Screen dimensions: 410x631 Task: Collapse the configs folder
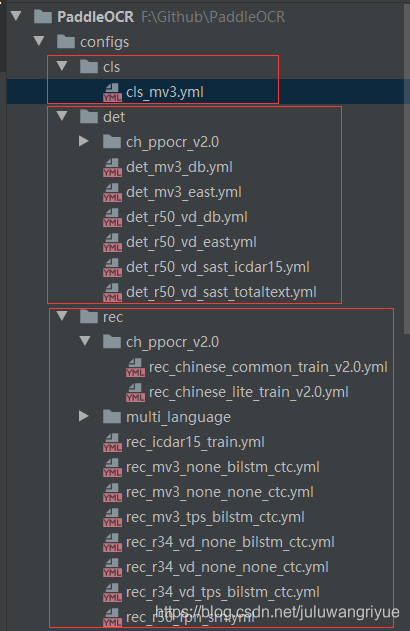[x=39, y=41]
